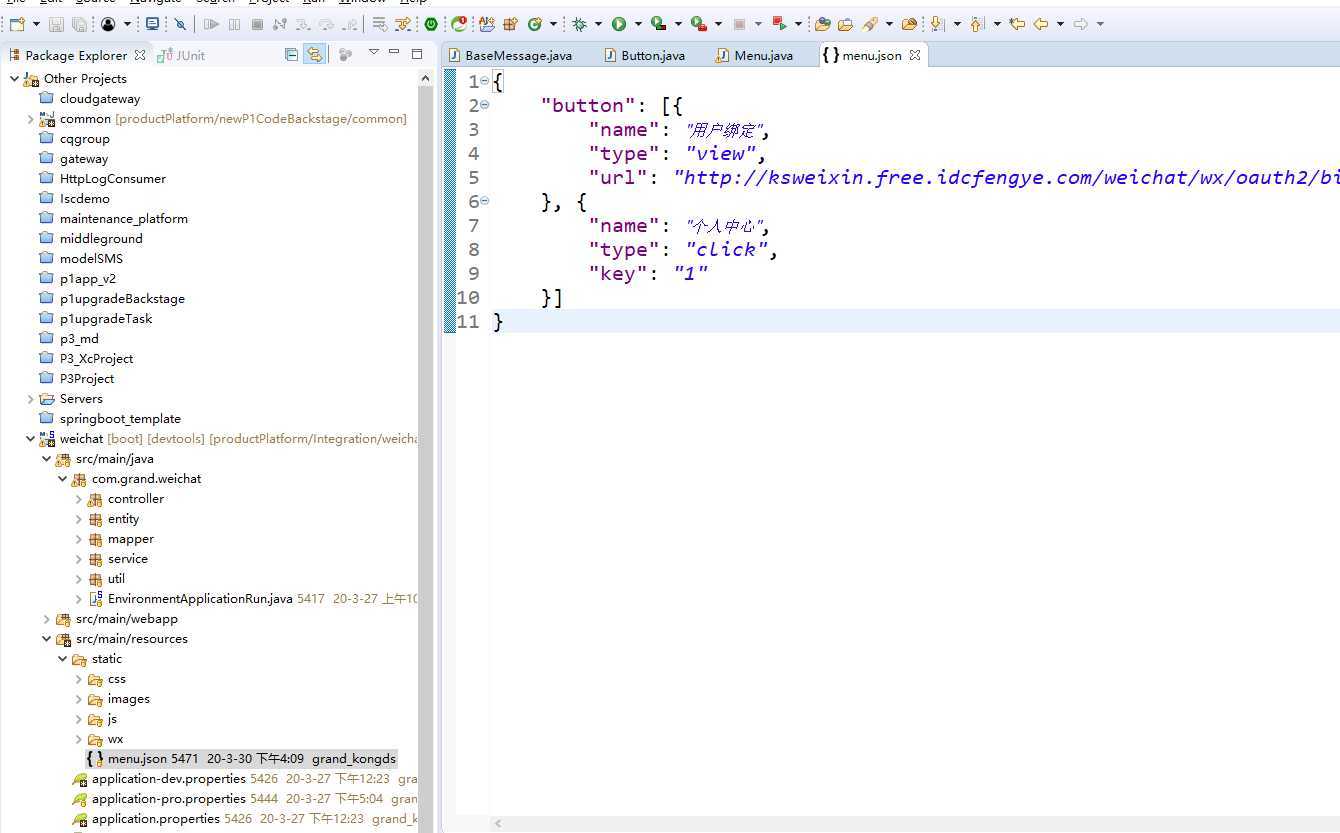Switch to the Menu.java editor tab
Viewport: 1340px width, 833px height.
755,56
